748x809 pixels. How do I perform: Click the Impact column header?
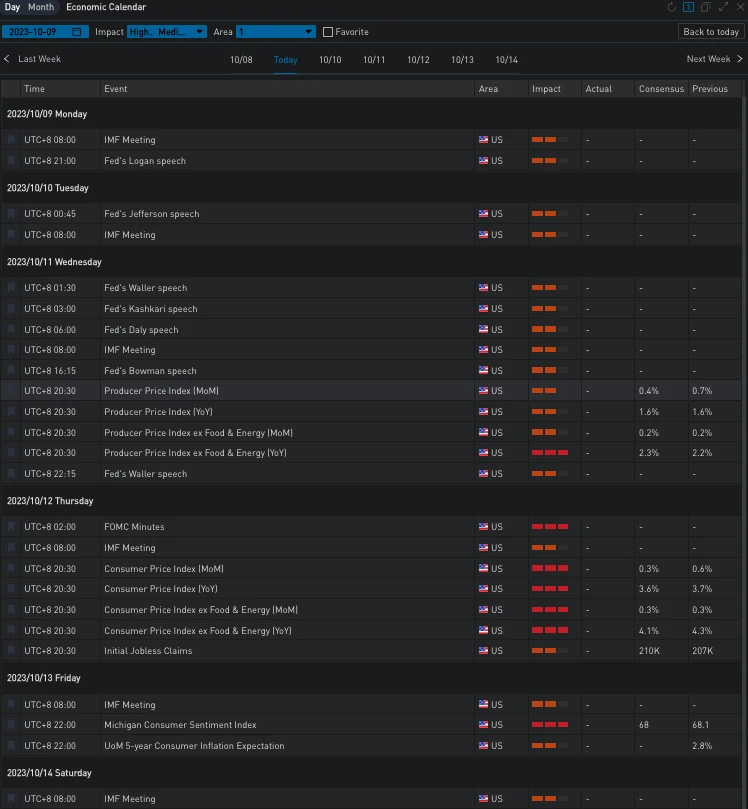pyautogui.click(x=546, y=89)
